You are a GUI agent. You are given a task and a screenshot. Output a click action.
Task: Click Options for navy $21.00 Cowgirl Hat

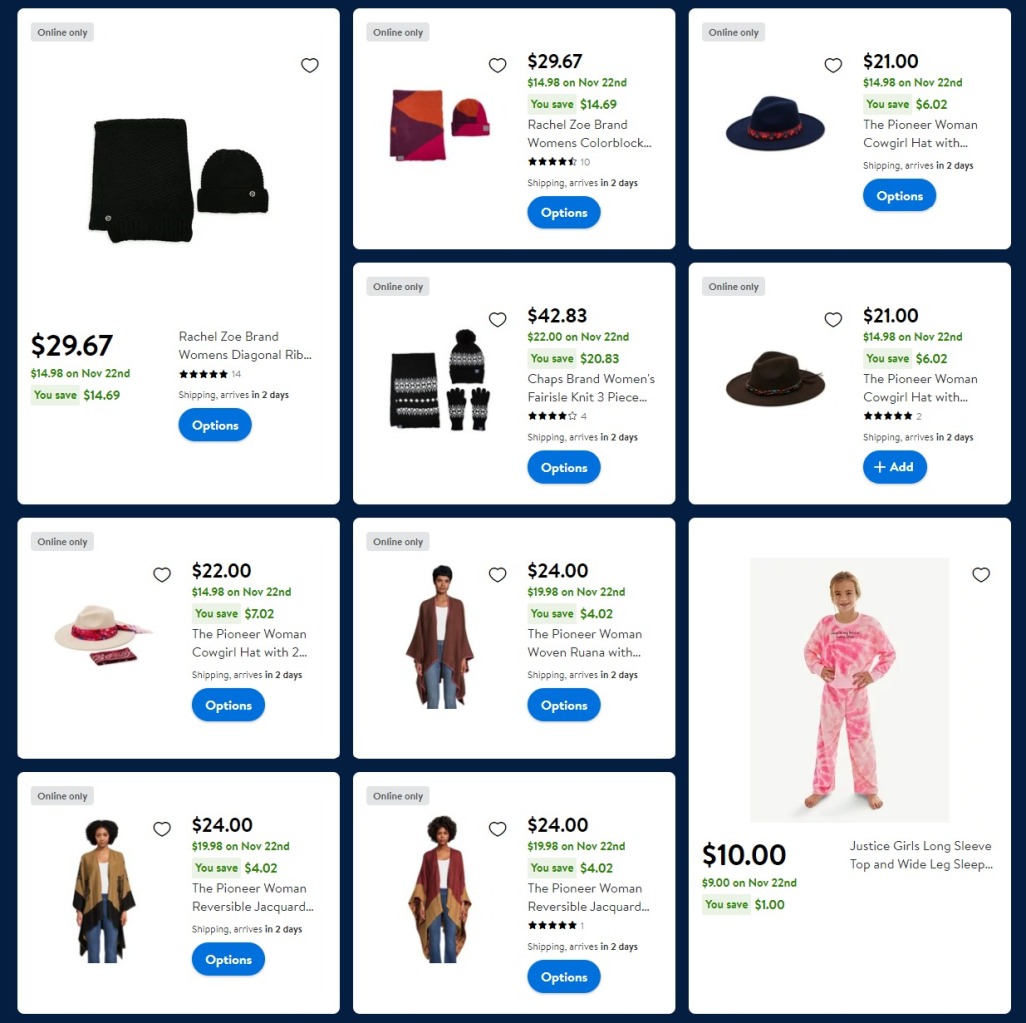pyautogui.click(x=899, y=196)
